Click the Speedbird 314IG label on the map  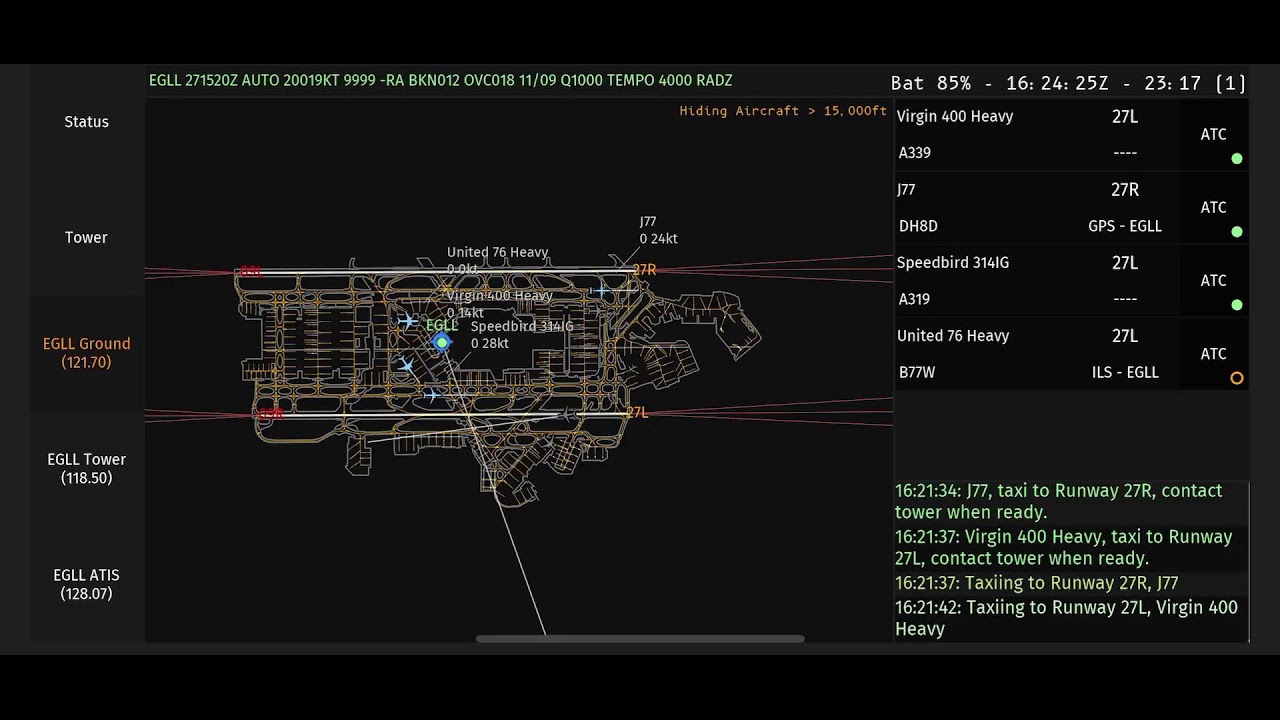(522, 327)
